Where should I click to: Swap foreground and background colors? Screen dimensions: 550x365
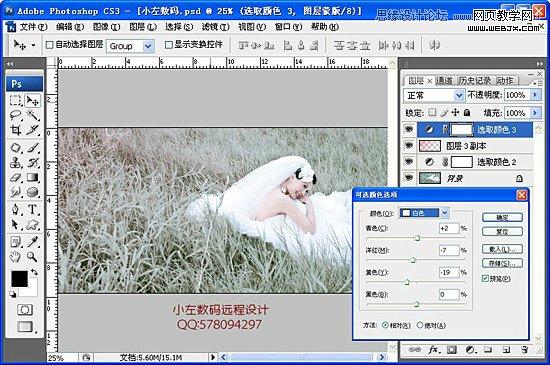pyautogui.click(x=34, y=272)
